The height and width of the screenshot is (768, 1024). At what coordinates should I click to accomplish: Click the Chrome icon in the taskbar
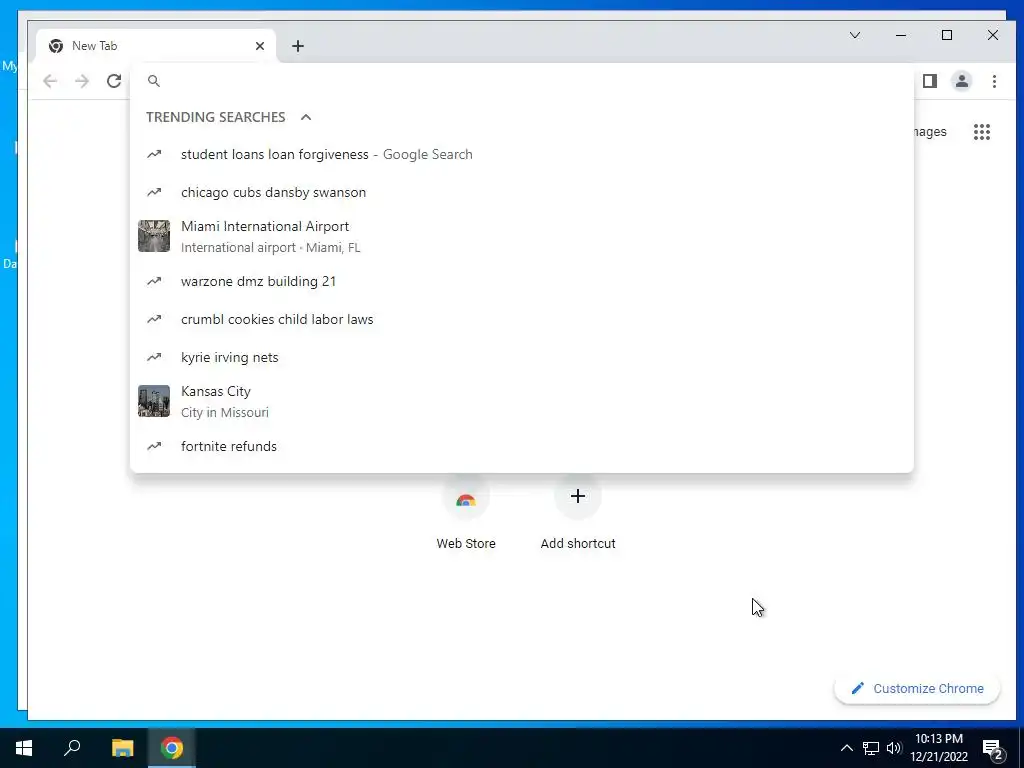tap(172, 748)
